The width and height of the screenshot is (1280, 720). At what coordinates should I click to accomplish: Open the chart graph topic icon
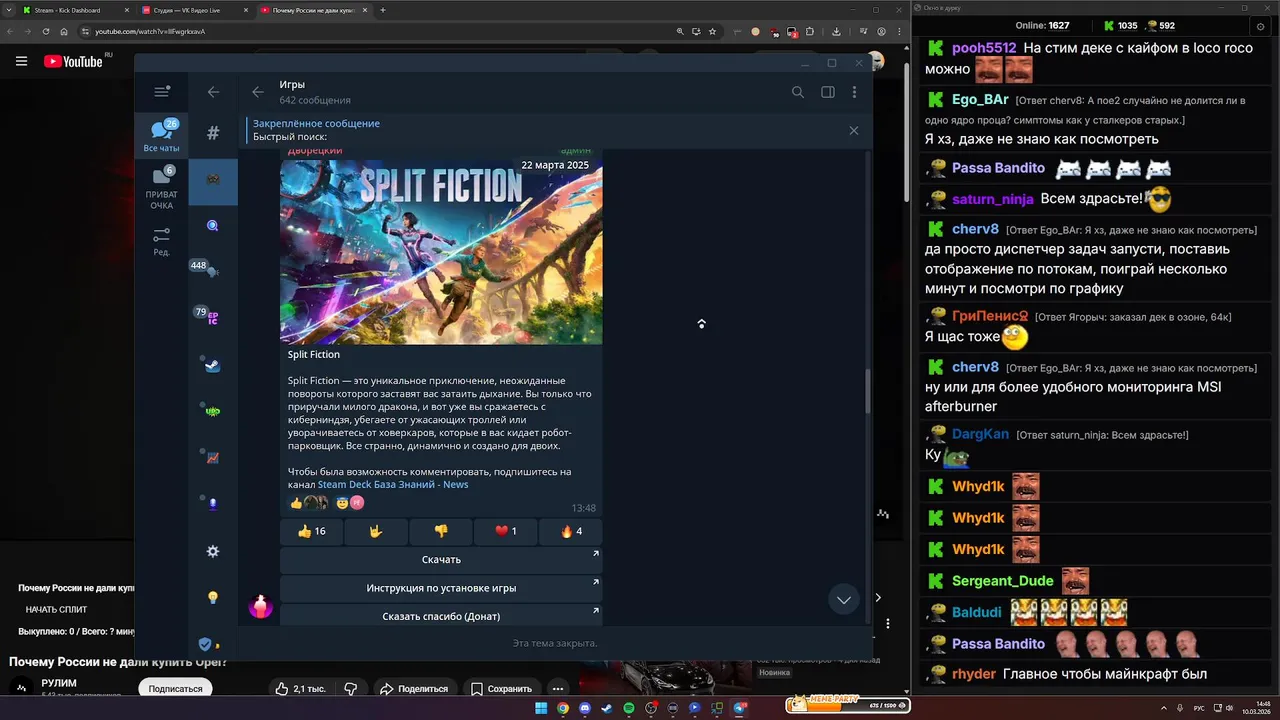(213, 458)
